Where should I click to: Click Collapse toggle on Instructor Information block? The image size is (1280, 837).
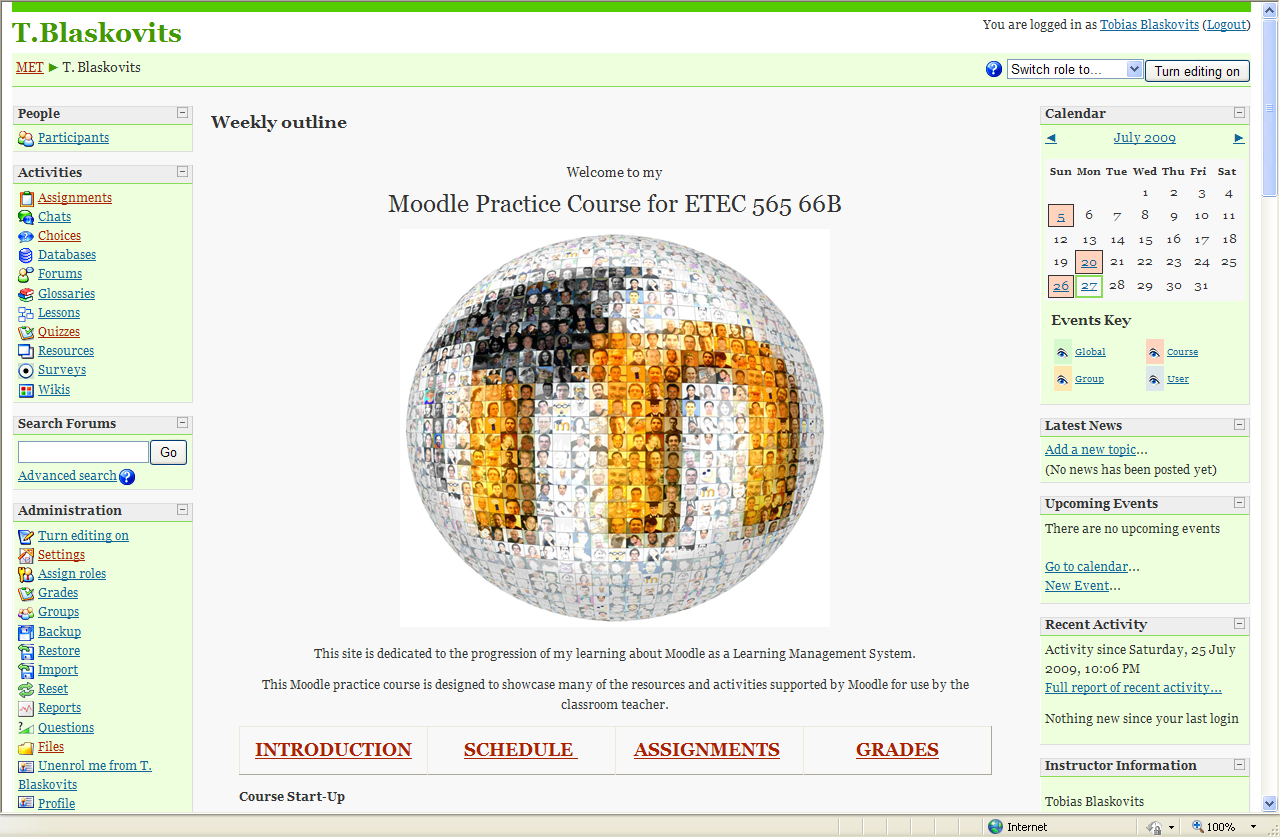[1239, 765]
